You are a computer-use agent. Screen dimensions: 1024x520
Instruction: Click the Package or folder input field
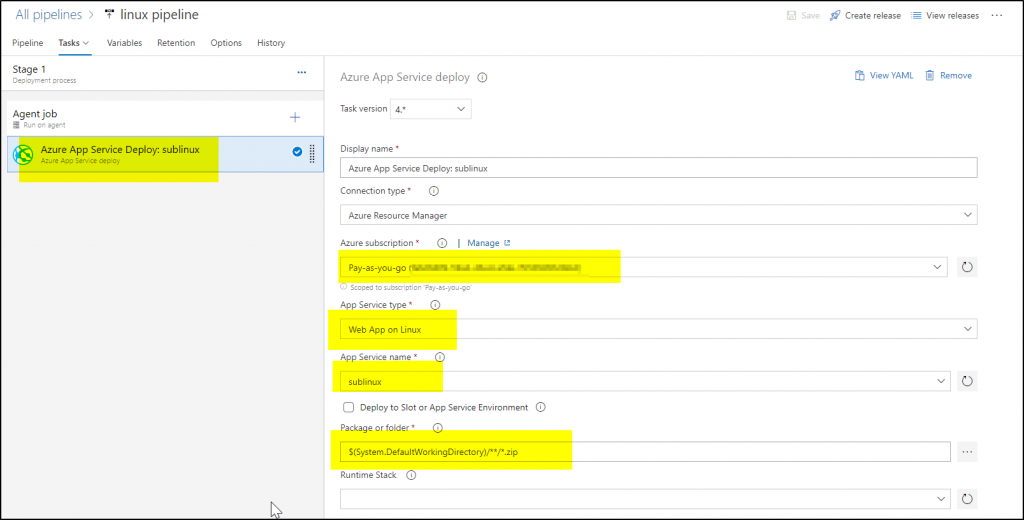click(x=645, y=452)
